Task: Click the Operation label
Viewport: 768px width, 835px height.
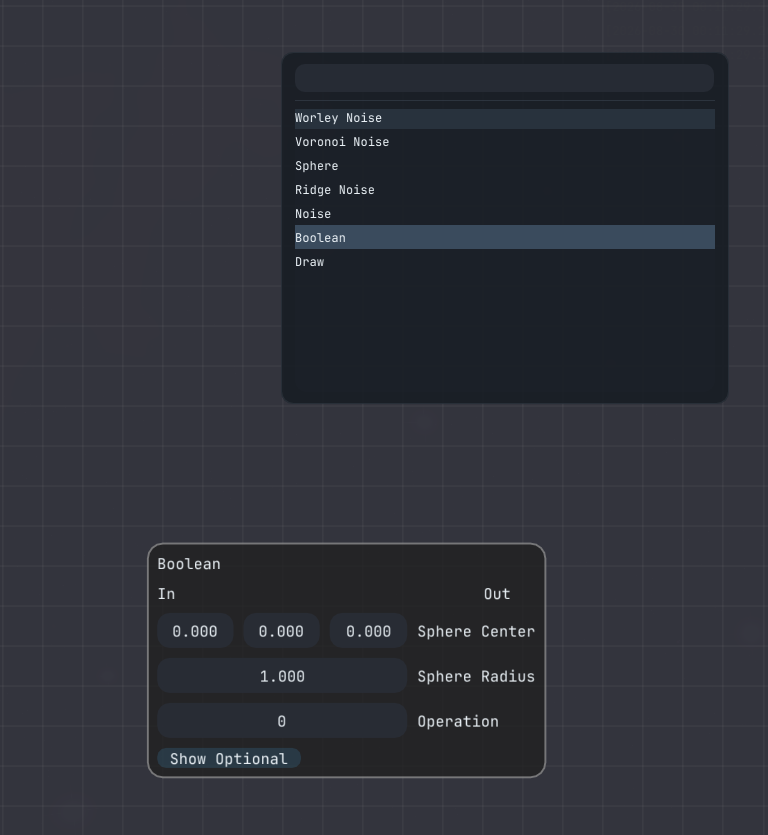Action: coord(458,722)
